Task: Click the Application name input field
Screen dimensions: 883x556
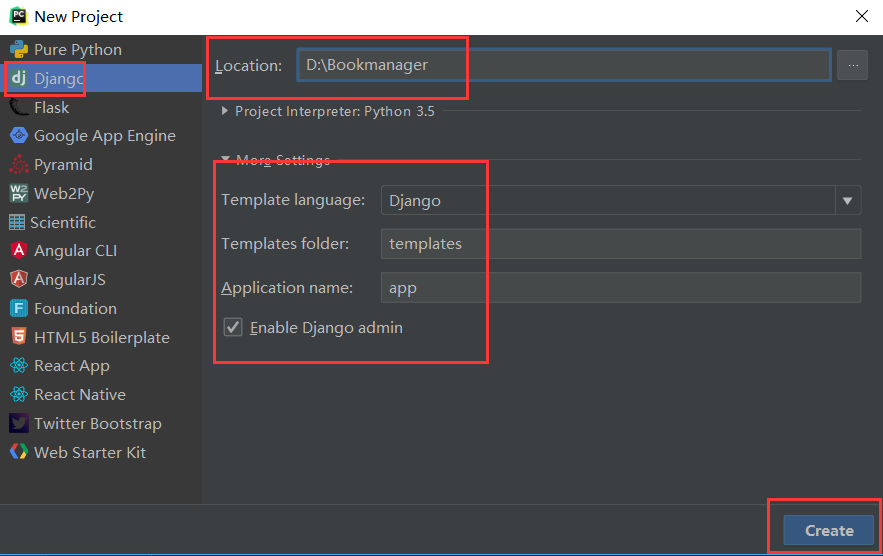Action: (621, 287)
